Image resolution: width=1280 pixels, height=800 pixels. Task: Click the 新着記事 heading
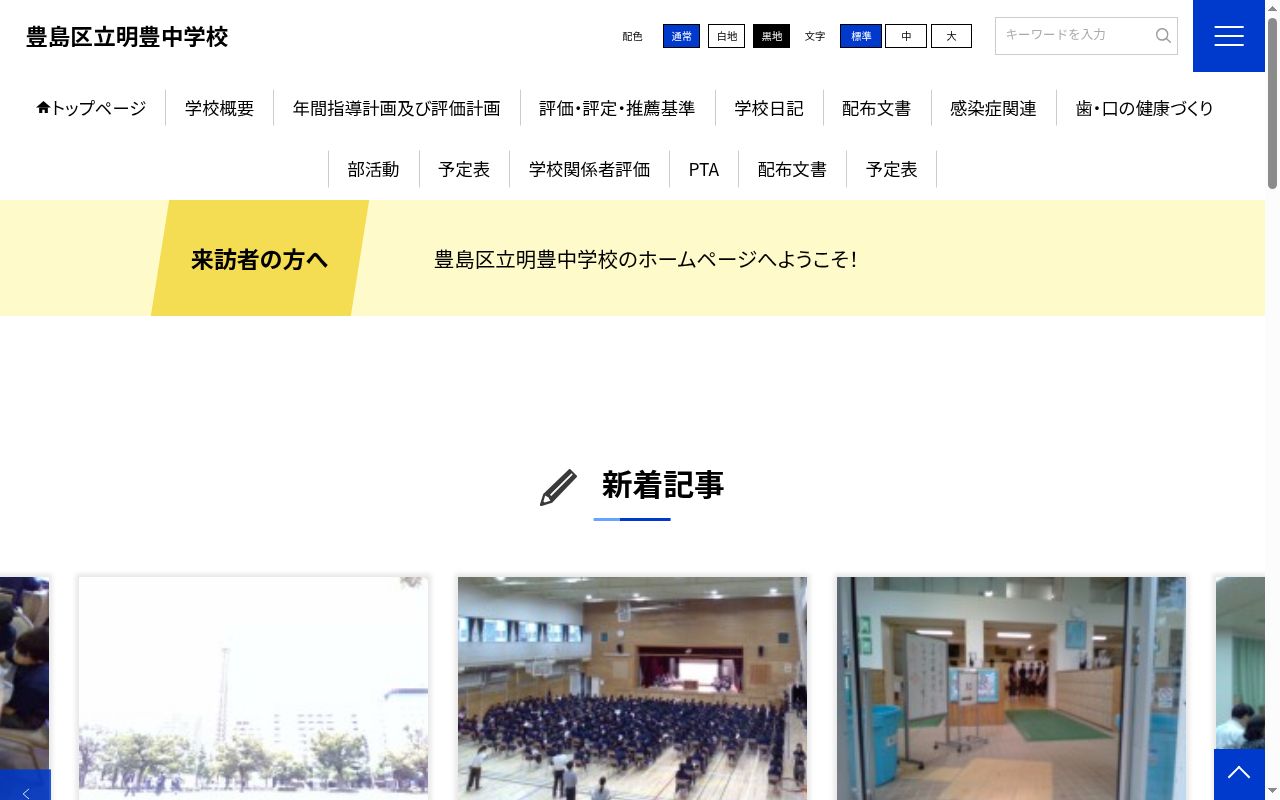click(x=662, y=485)
